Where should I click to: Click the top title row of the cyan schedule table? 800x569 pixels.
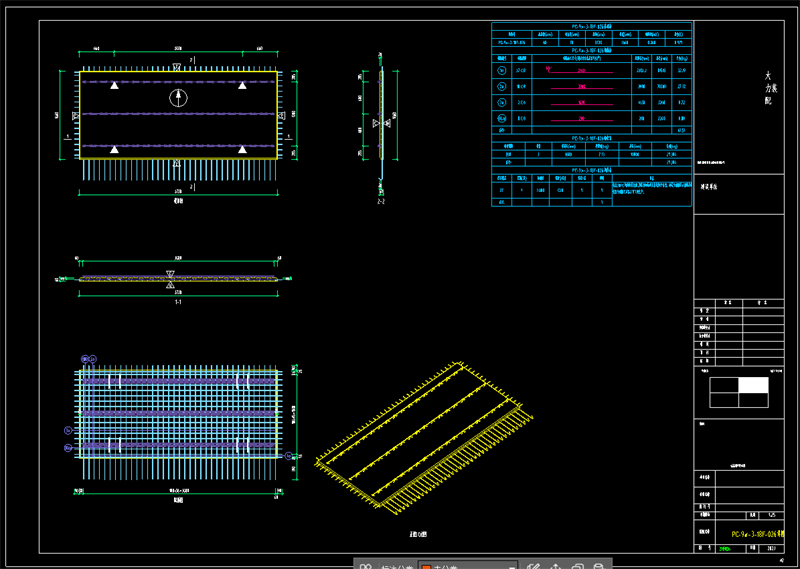(x=591, y=26)
